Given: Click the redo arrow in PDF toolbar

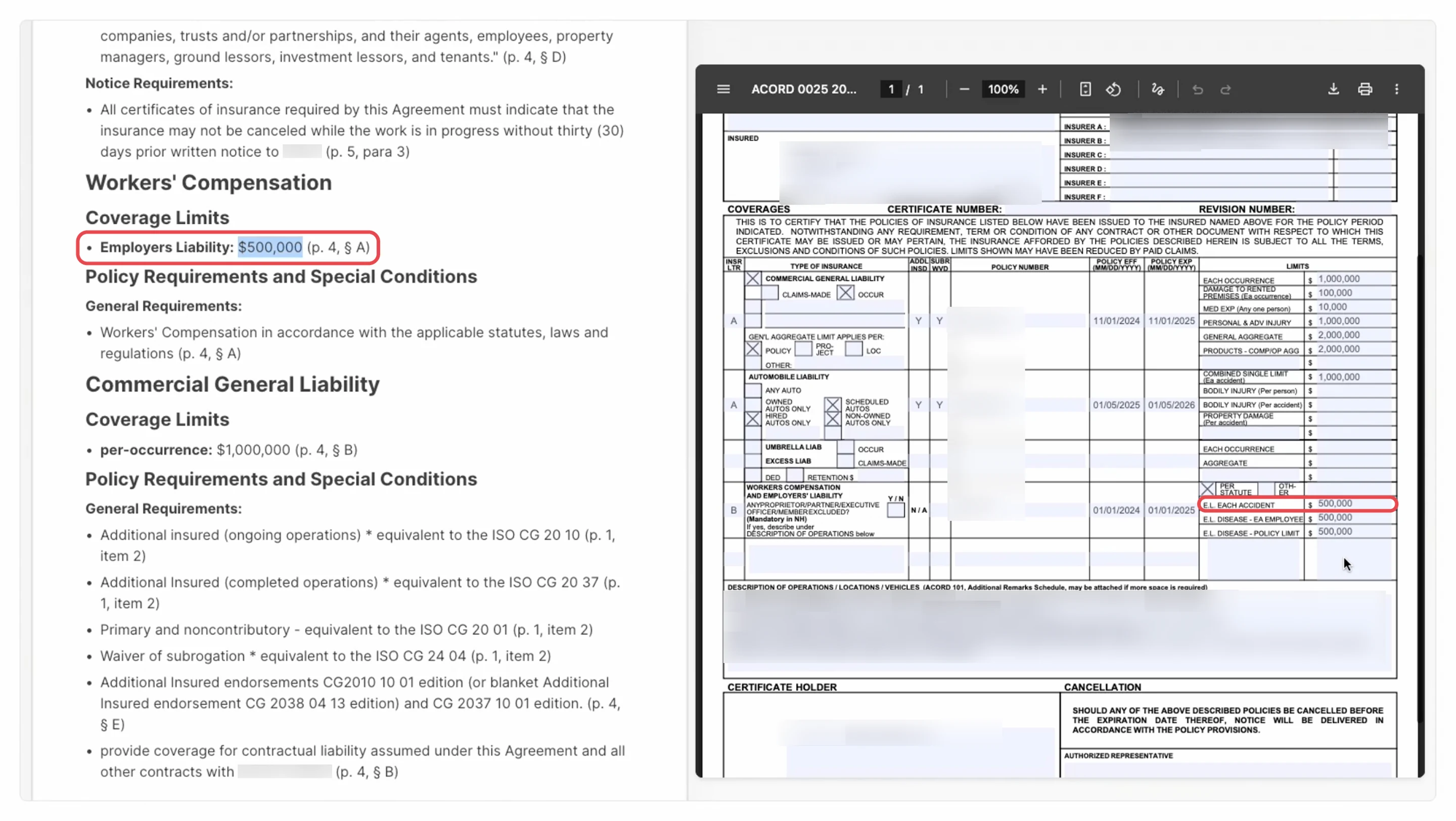Looking at the screenshot, I should 1225,90.
